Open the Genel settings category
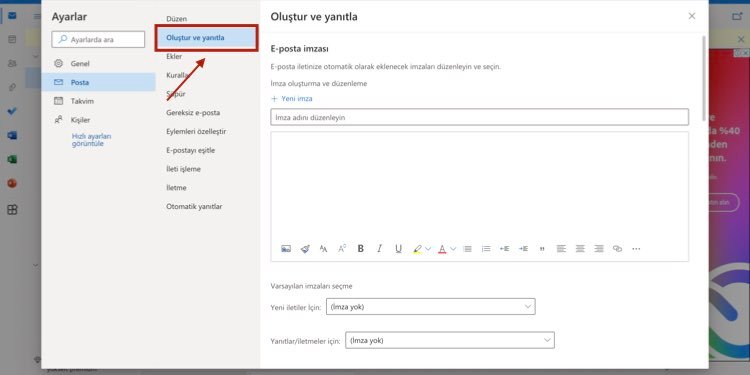The width and height of the screenshot is (750, 375). click(x=98, y=64)
